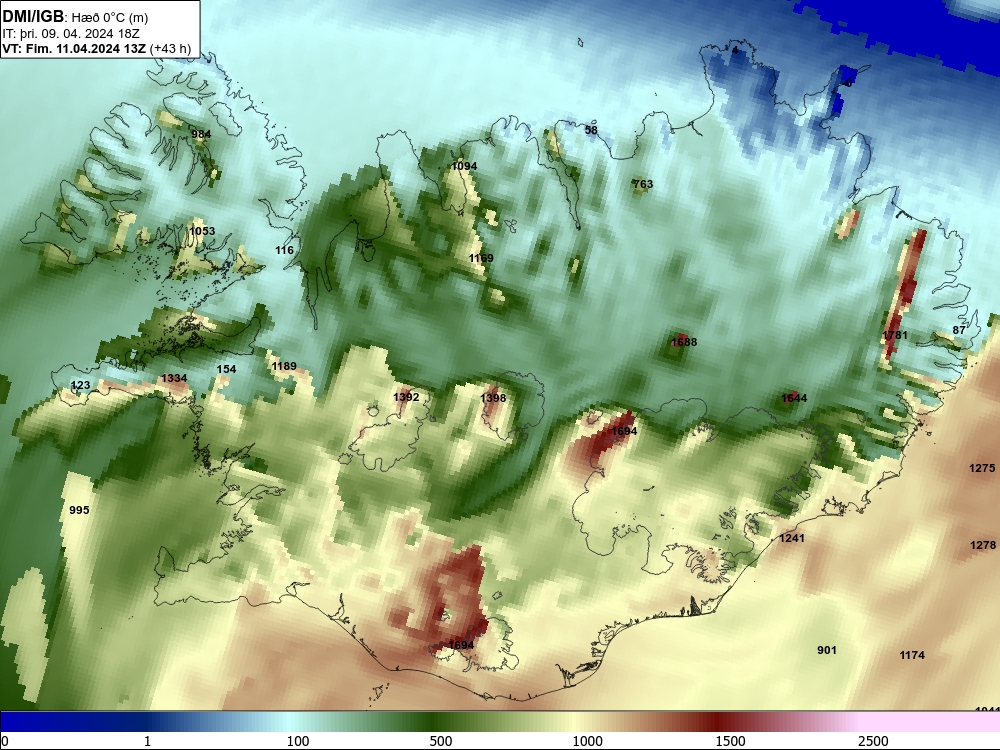The height and width of the screenshot is (750, 1000).
Task: Click the 1392 map value
Action: tap(406, 397)
